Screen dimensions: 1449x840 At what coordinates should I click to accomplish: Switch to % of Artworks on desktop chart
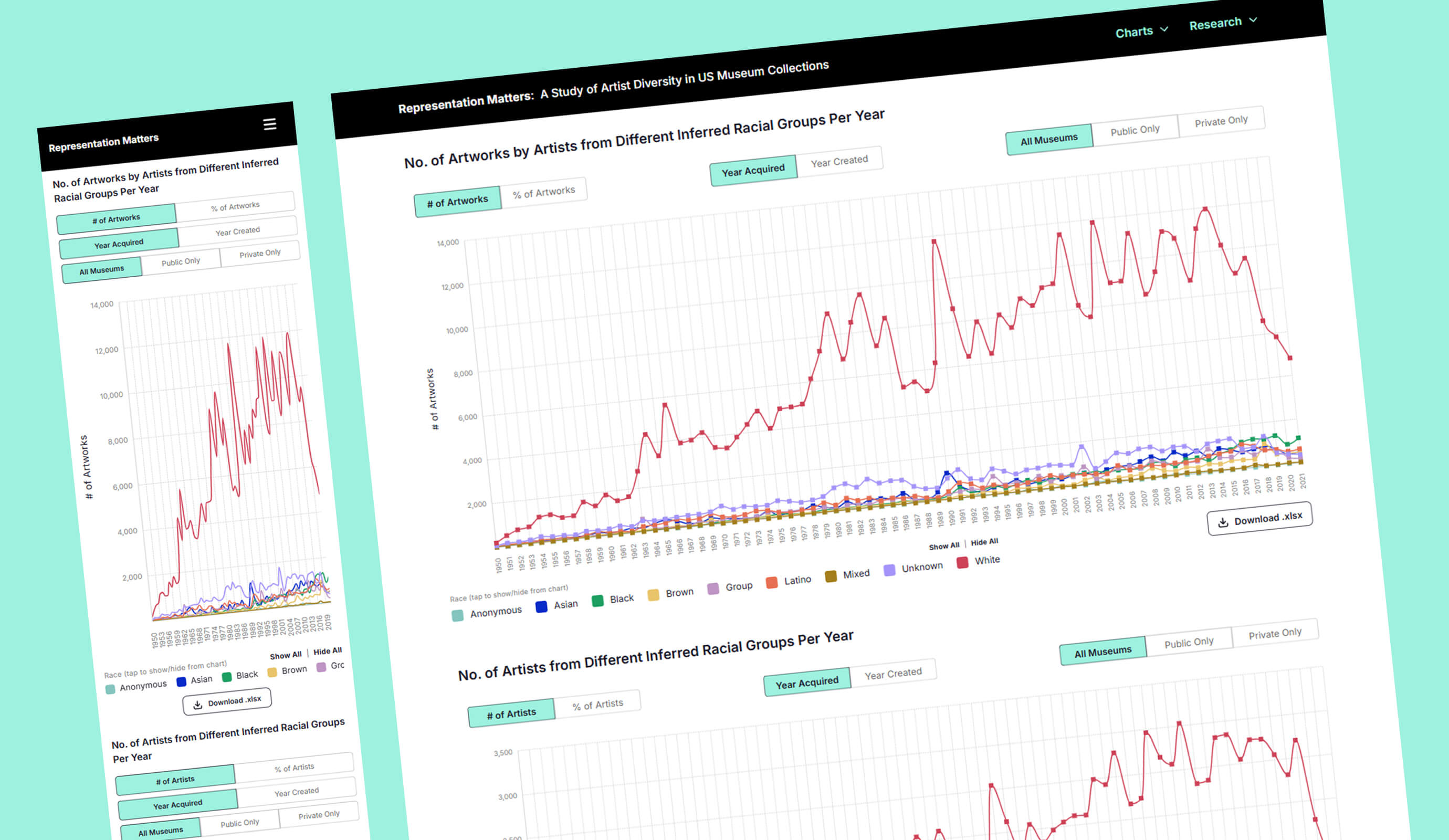(544, 192)
